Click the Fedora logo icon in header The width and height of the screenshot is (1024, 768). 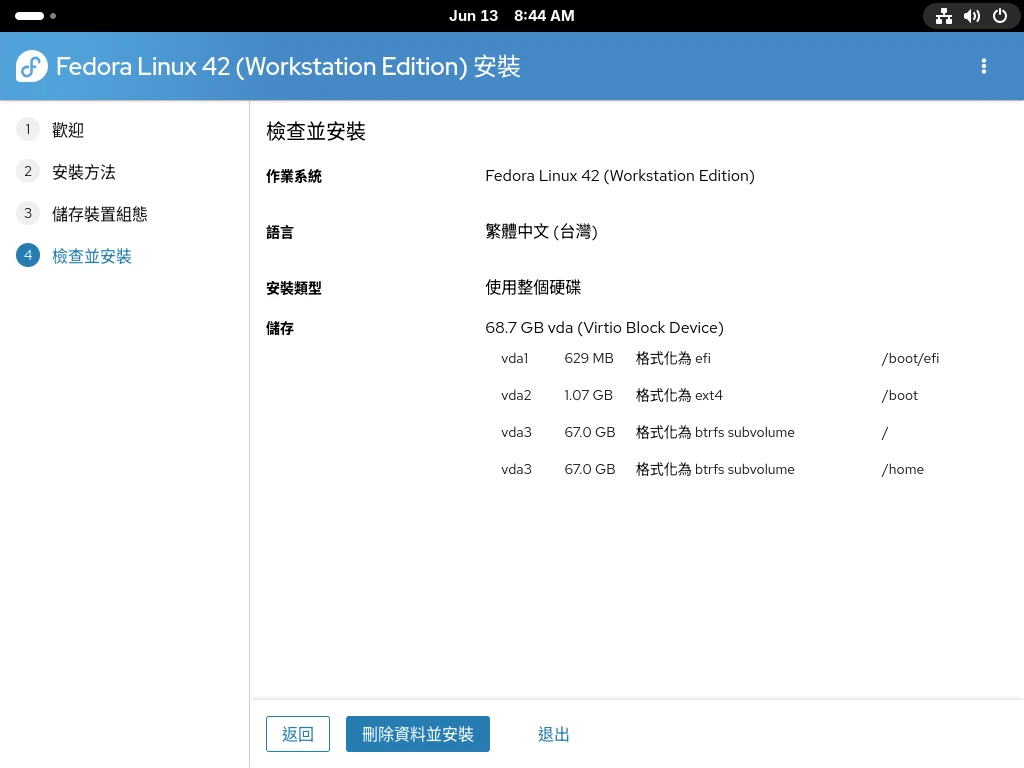click(32, 66)
